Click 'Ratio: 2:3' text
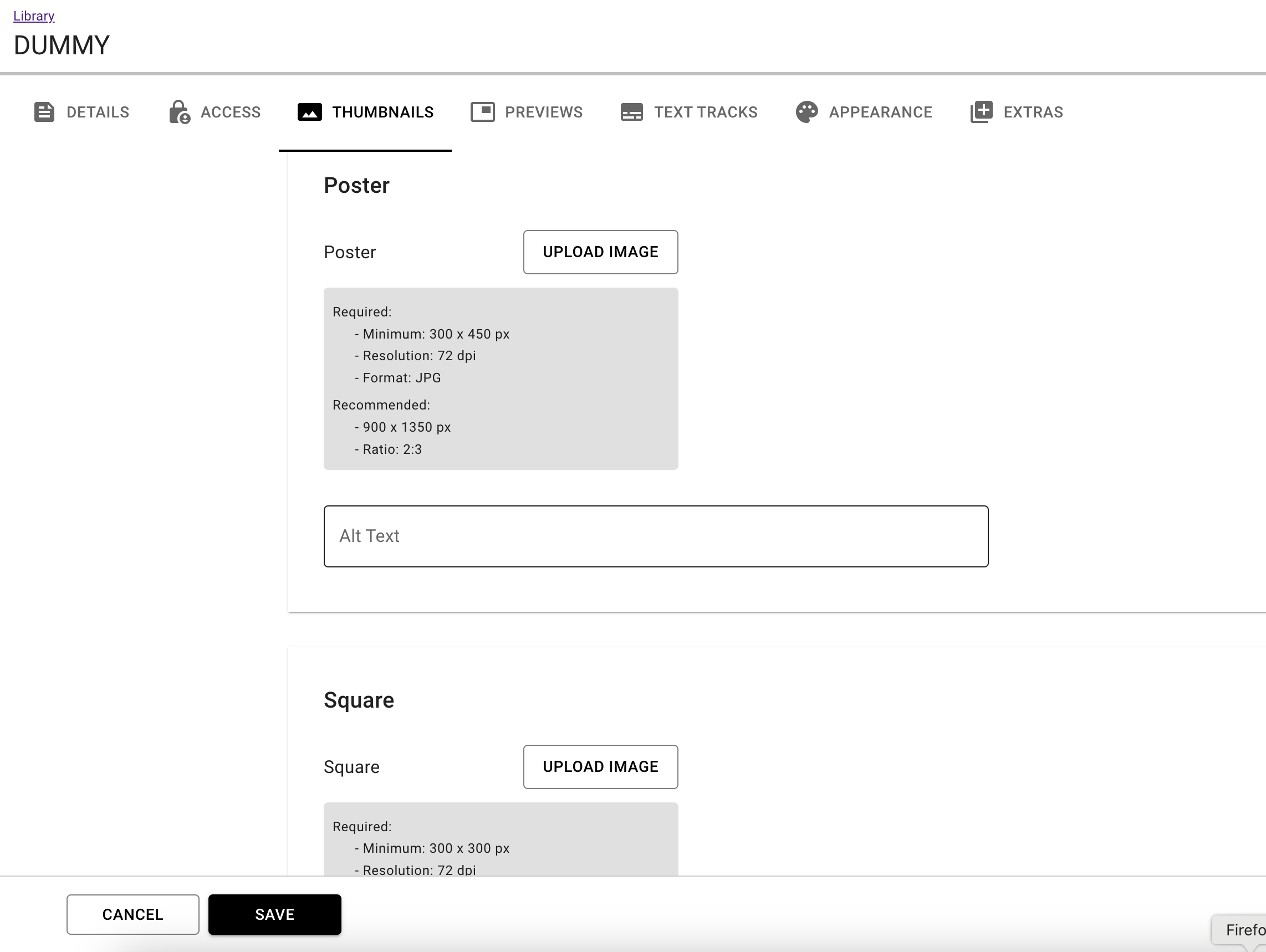 point(388,449)
